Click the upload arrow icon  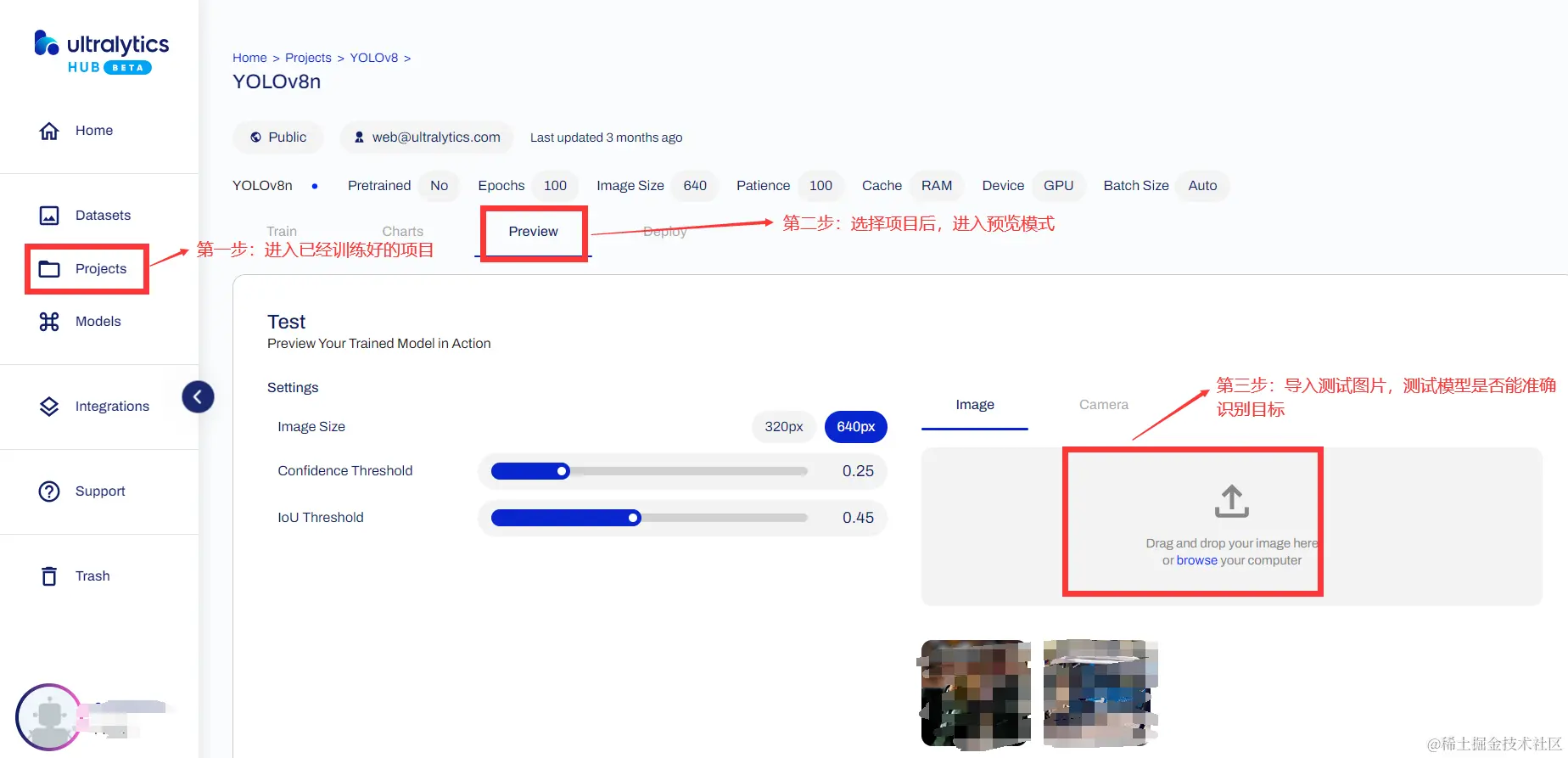tap(1231, 501)
